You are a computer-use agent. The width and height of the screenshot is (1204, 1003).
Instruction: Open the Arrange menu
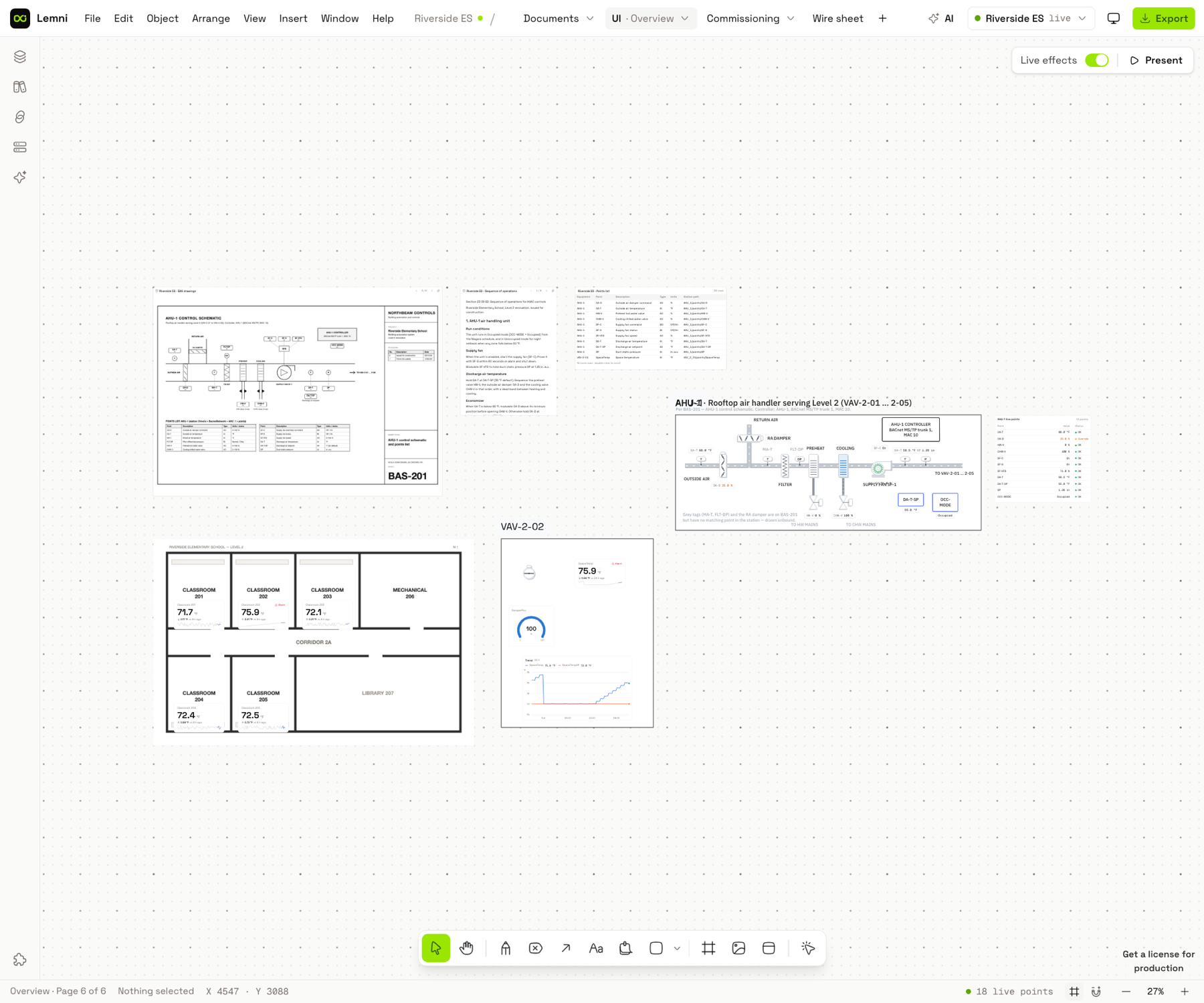(211, 19)
